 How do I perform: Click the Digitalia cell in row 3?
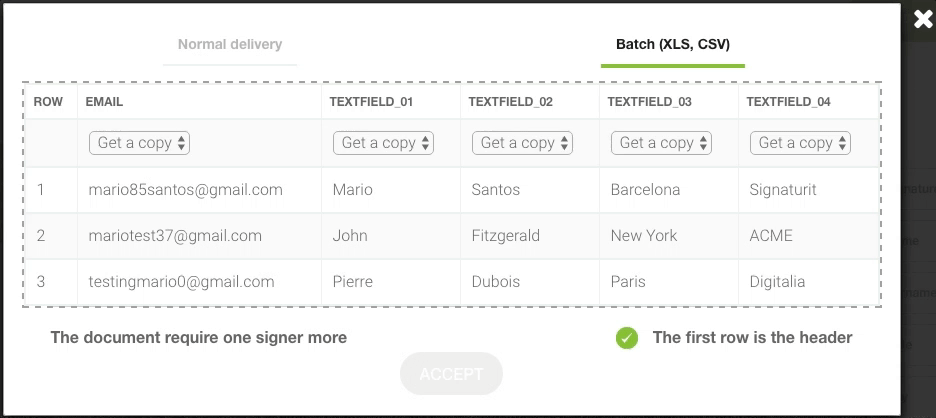click(808, 282)
